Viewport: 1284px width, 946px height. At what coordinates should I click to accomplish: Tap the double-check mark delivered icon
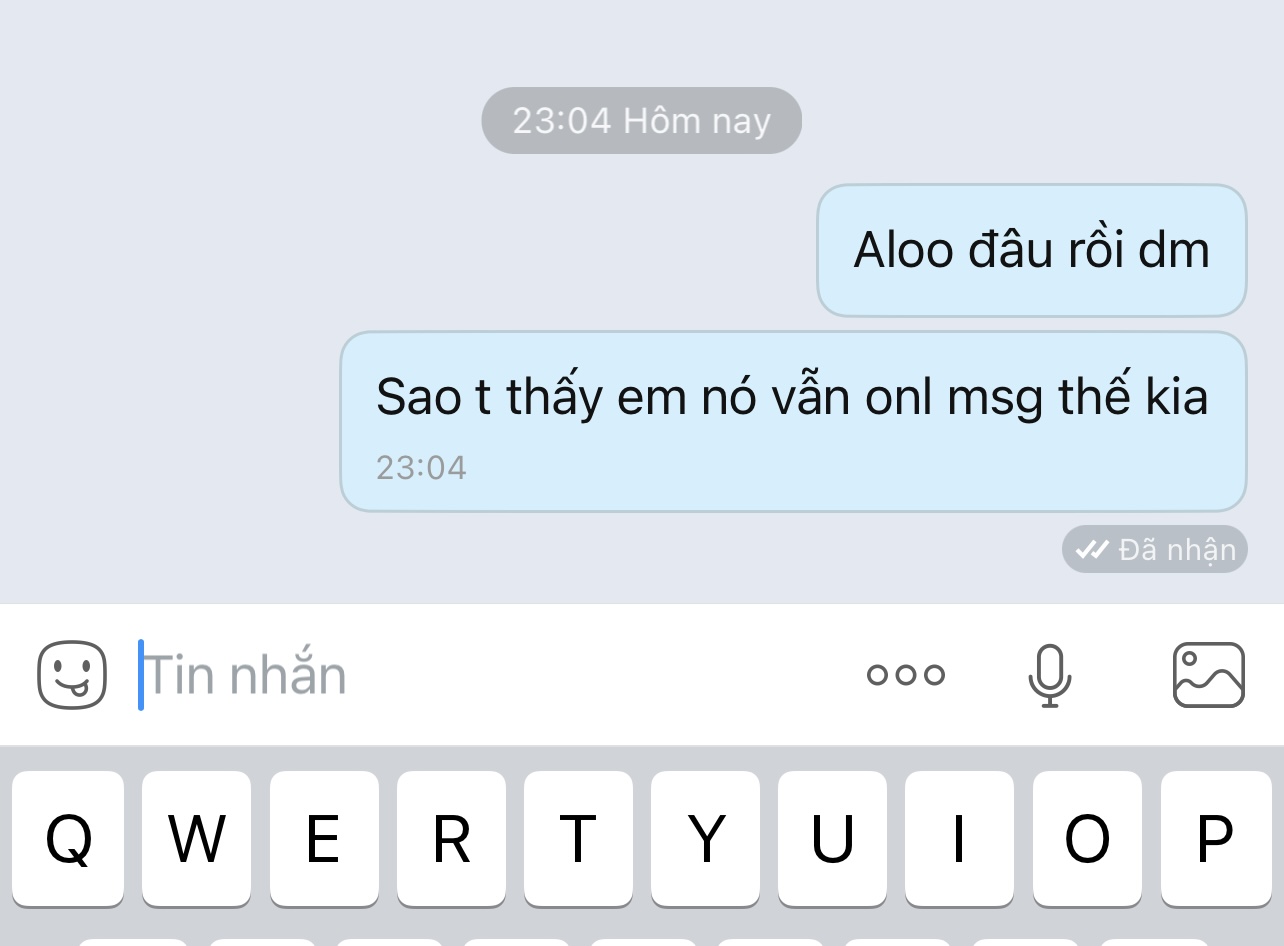pyautogui.click(x=1092, y=549)
